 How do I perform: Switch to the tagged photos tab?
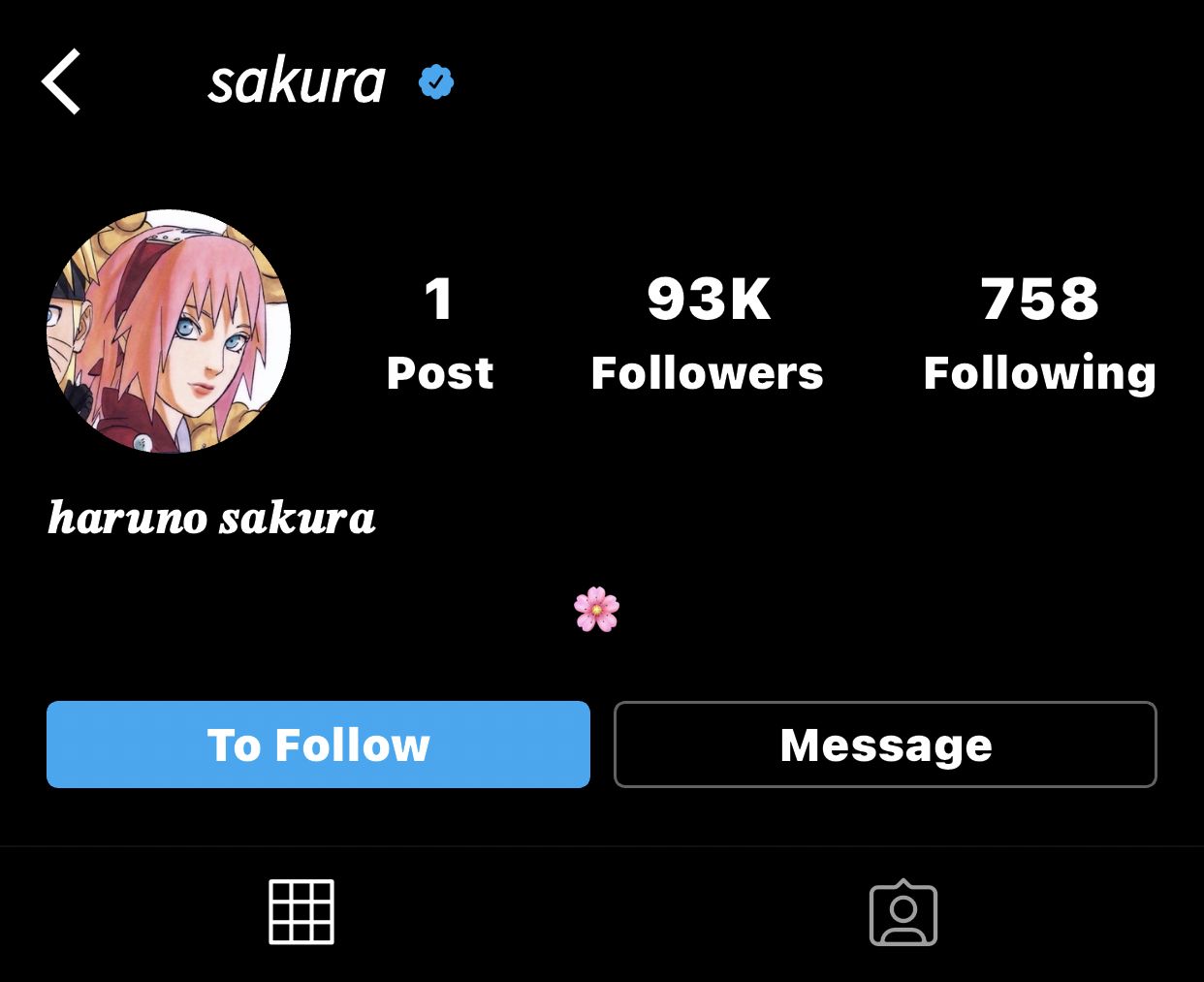pyautogui.click(x=903, y=912)
